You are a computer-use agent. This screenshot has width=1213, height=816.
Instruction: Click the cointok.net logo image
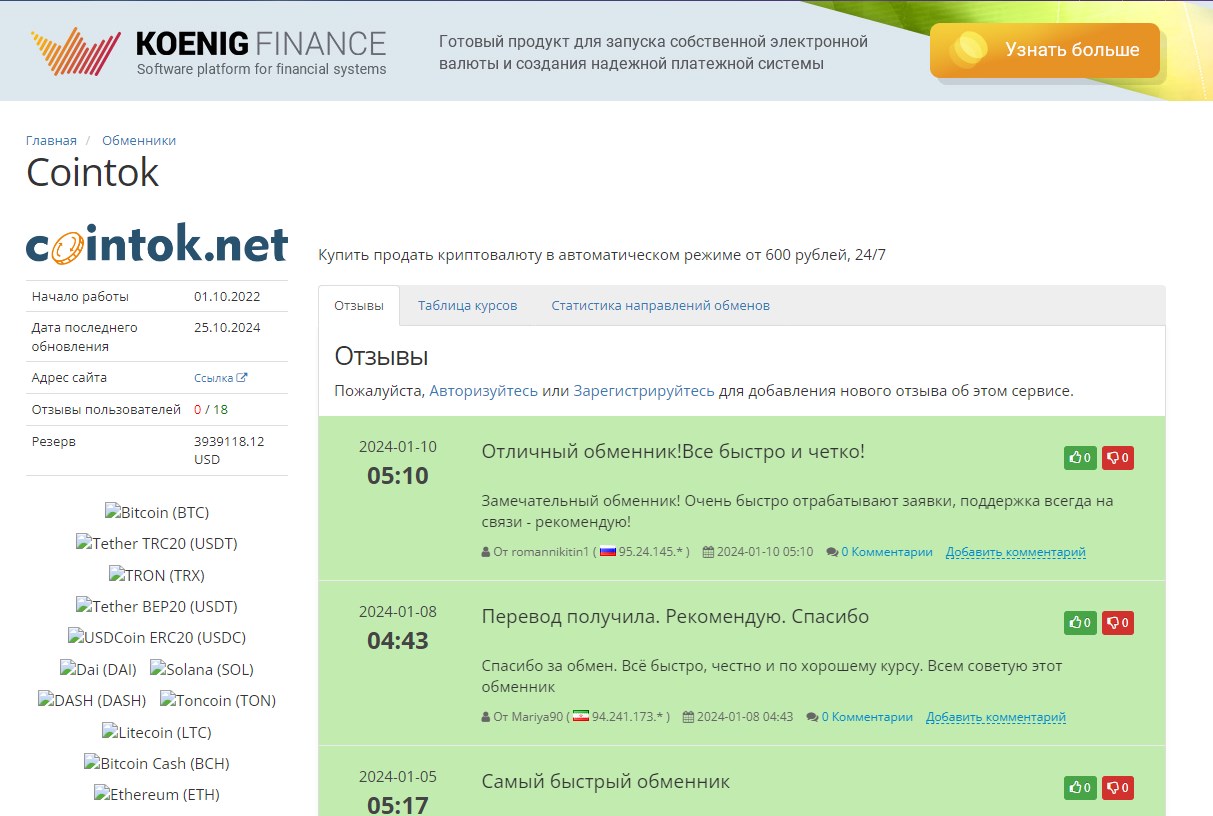coord(157,244)
